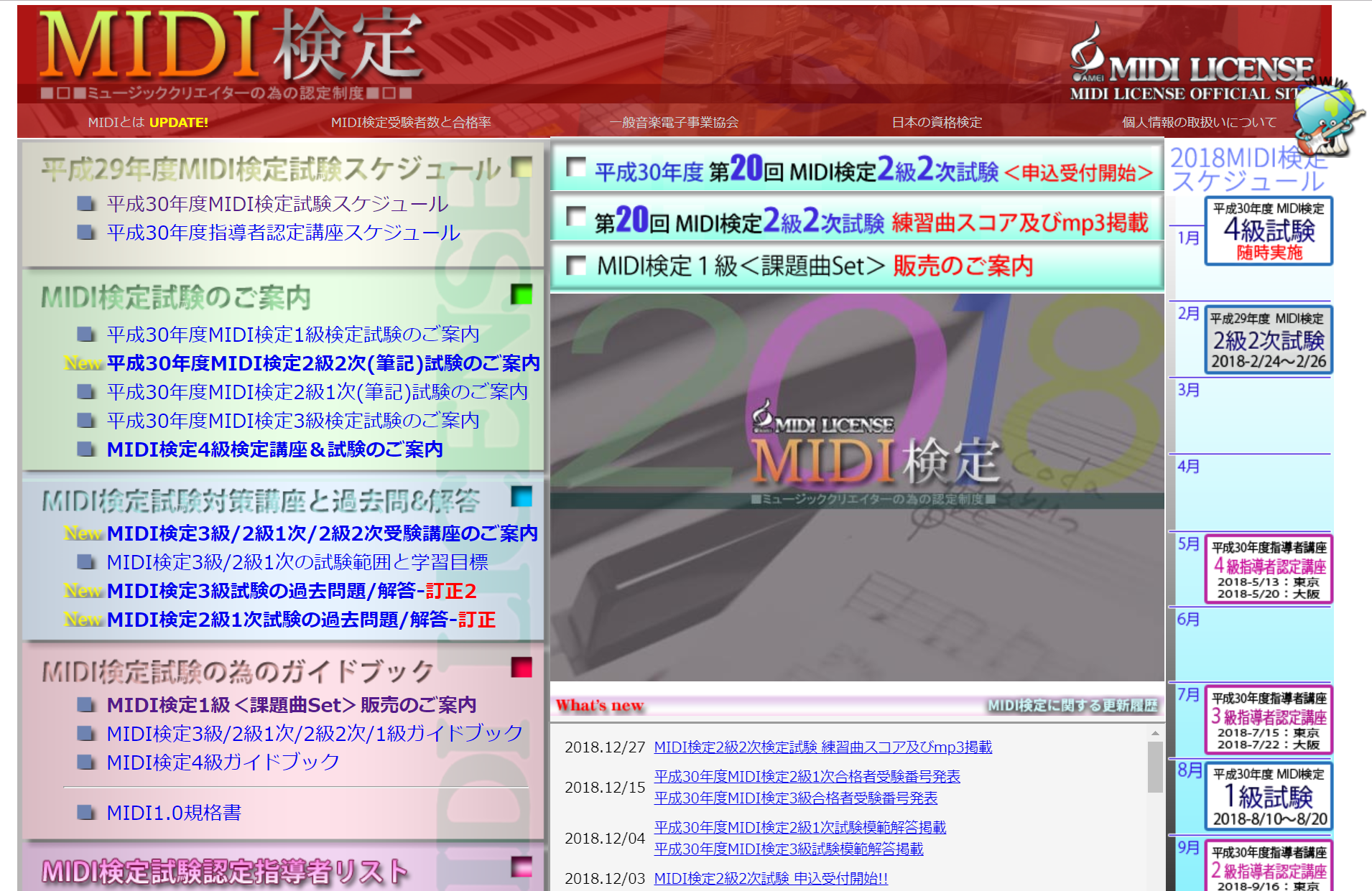Open January 4級試験 随時実施 schedule card
Screen dimensions: 1372x891
[x=1269, y=231]
